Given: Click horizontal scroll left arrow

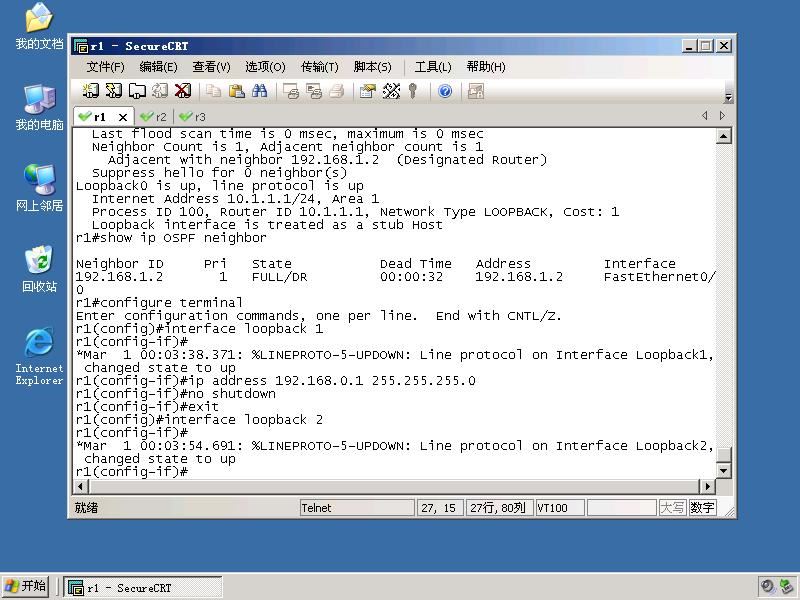Looking at the screenshot, I should tap(80, 486).
